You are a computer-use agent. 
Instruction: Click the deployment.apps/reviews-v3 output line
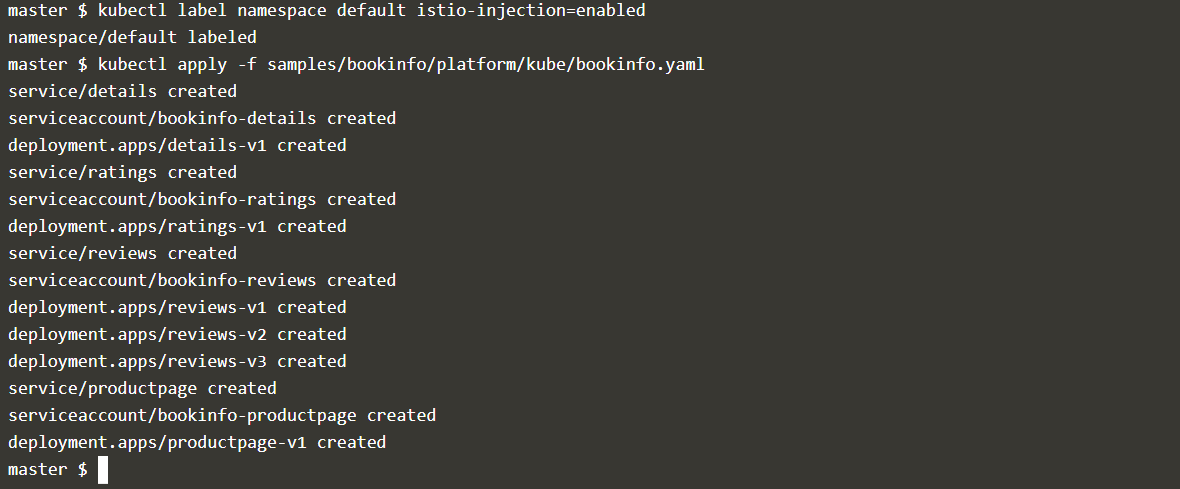pos(177,361)
